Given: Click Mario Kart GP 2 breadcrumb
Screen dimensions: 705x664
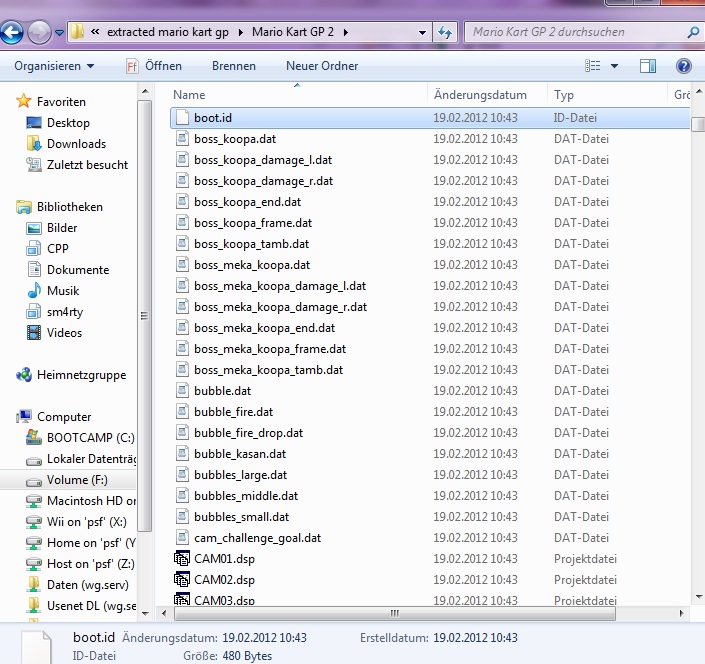Looking at the screenshot, I should [293, 32].
